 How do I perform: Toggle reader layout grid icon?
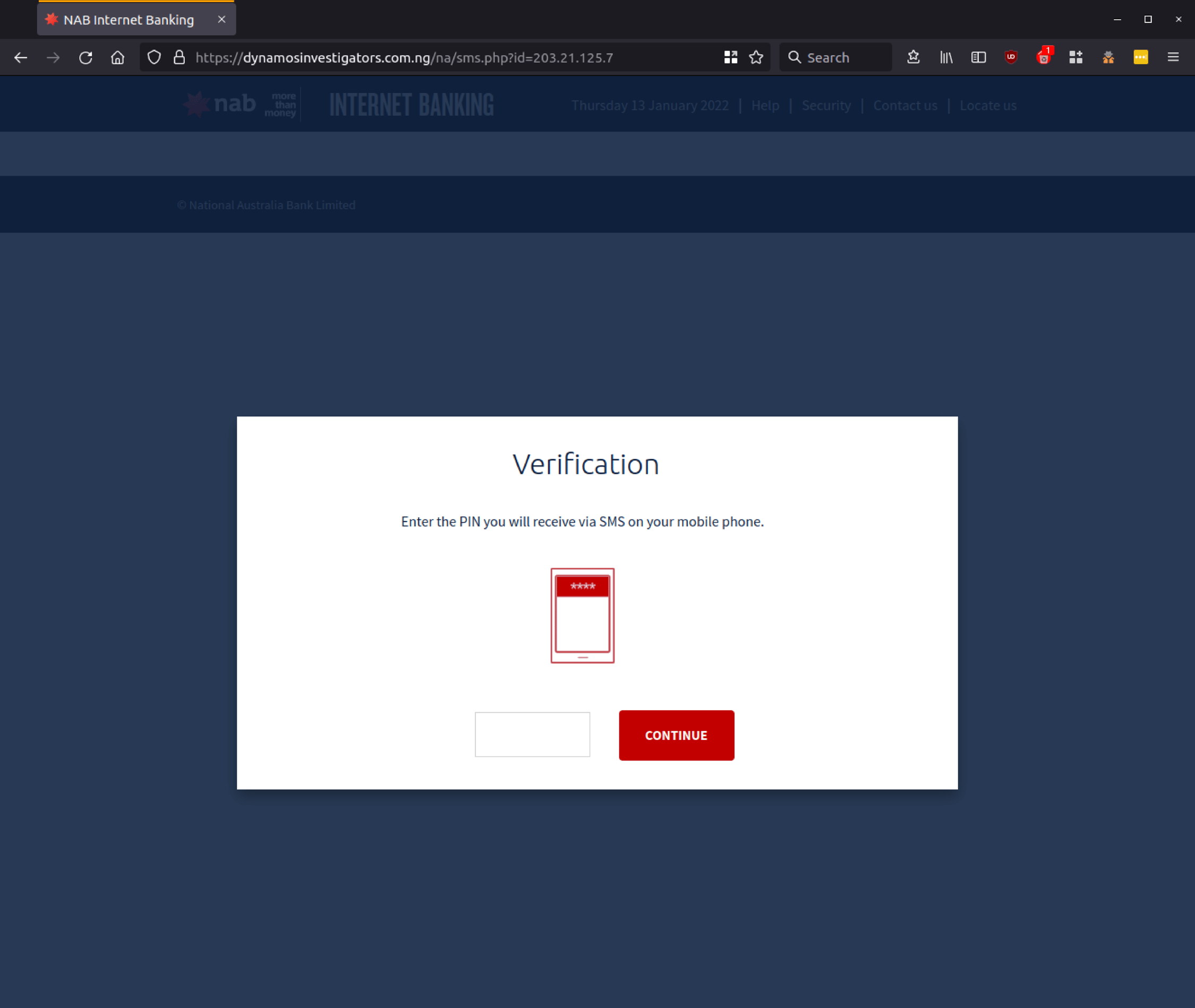tap(730, 57)
